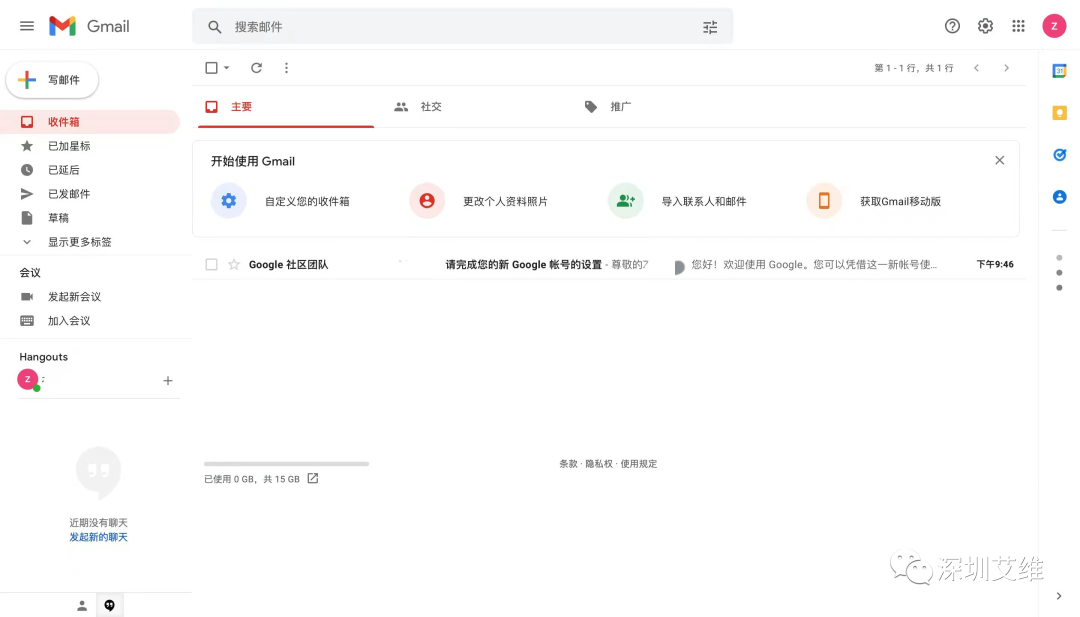The image size is (1080, 617).
Task: Open the 隐私权 link in footer
Action: point(599,463)
